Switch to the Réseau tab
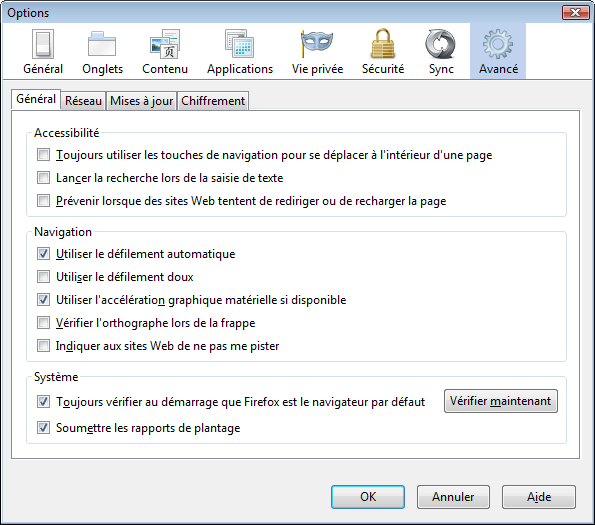The height and width of the screenshot is (525, 595). pyautogui.click(x=83, y=101)
